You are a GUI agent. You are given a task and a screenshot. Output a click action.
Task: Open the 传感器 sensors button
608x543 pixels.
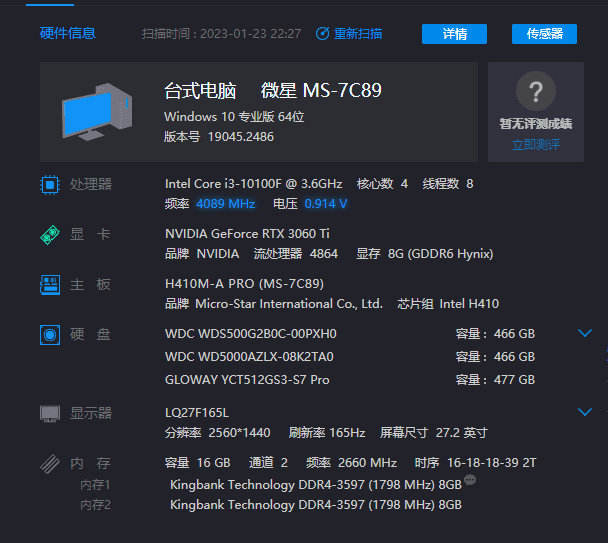(544, 34)
